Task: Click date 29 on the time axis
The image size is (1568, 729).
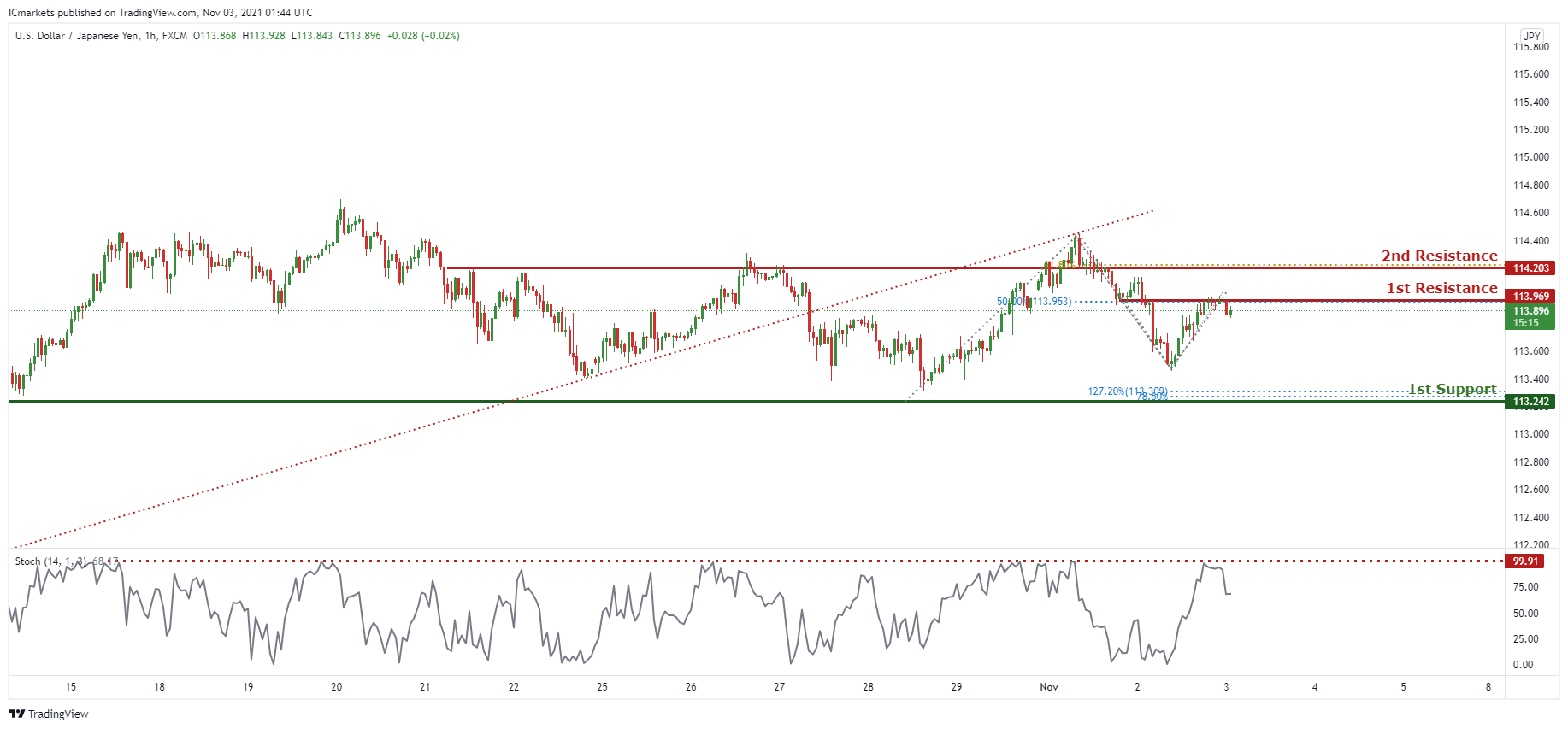Action: pos(957,687)
